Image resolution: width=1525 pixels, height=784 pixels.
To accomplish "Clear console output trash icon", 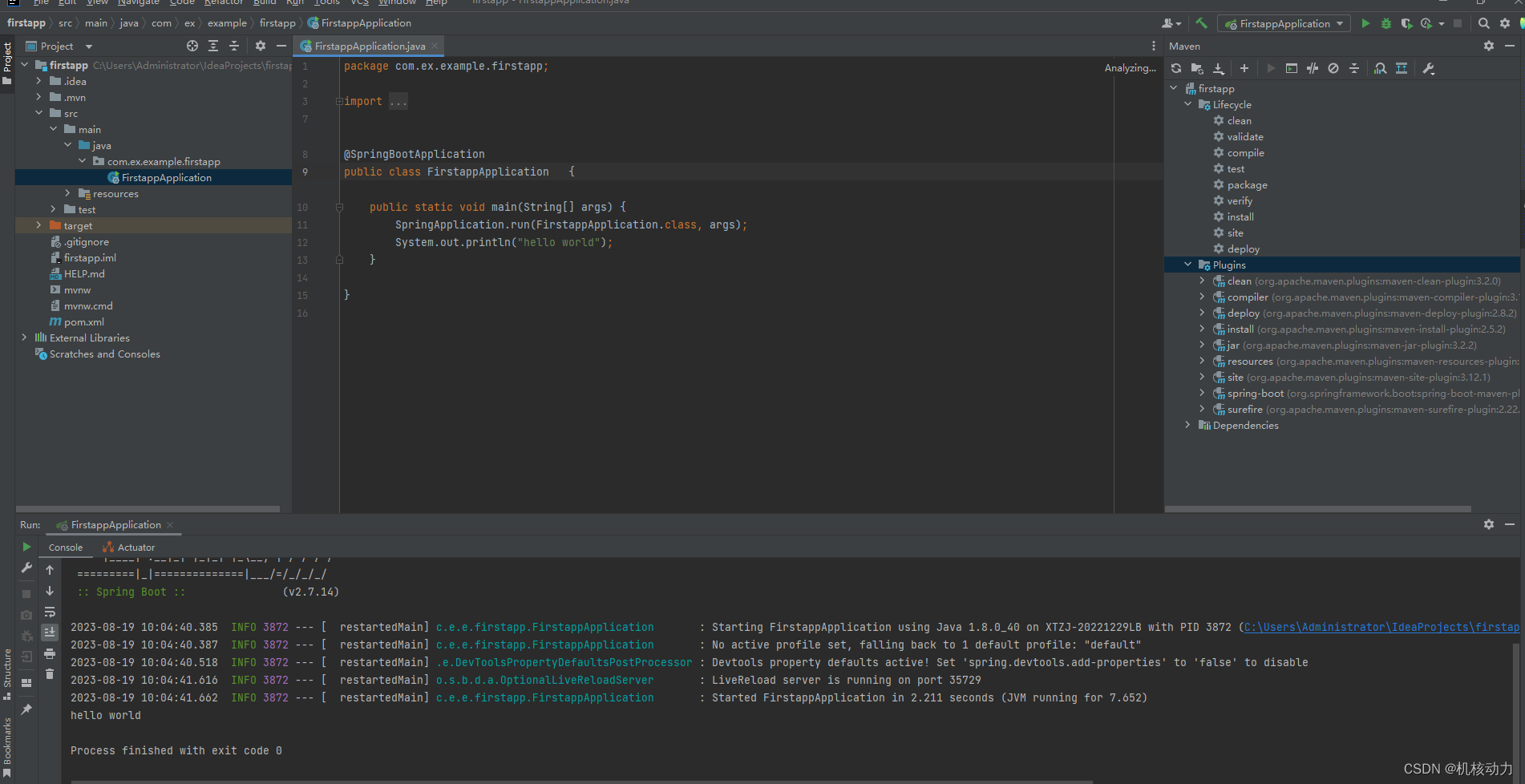I will [x=50, y=674].
